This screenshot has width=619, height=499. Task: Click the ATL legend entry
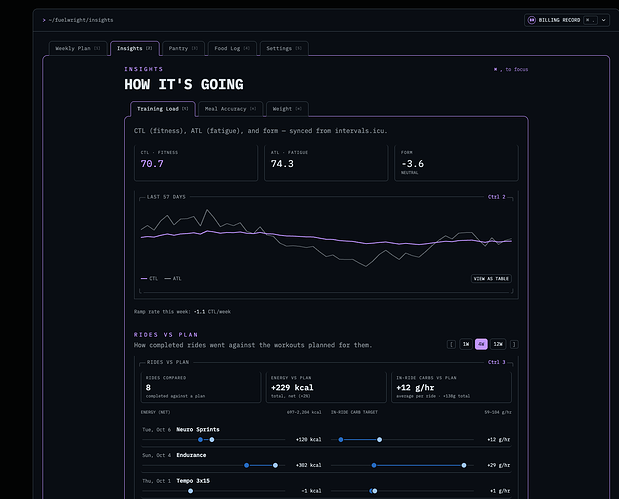[x=173, y=279]
